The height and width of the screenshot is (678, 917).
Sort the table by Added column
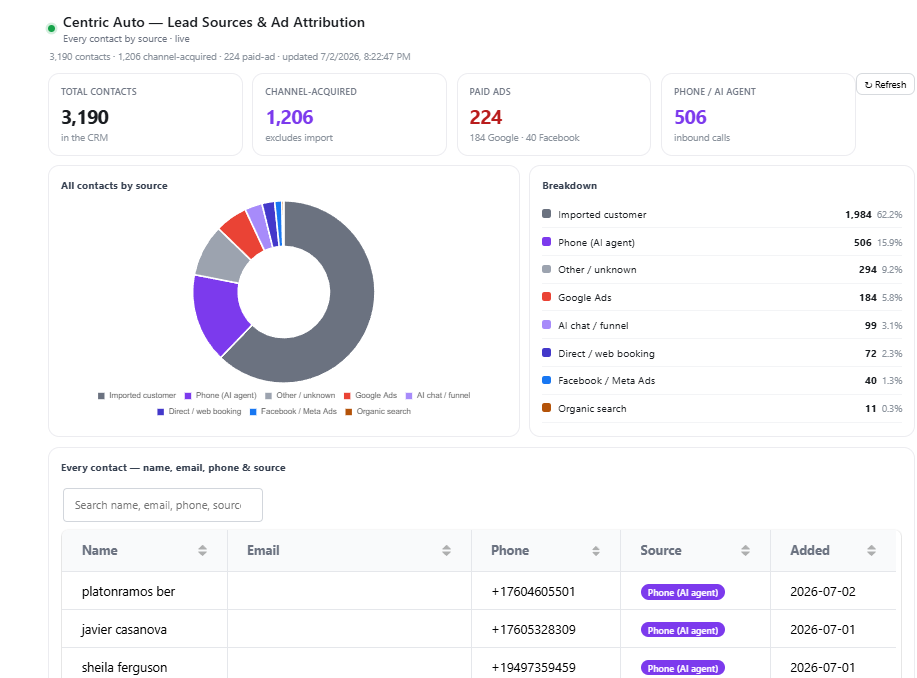click(x=871, y=550)
